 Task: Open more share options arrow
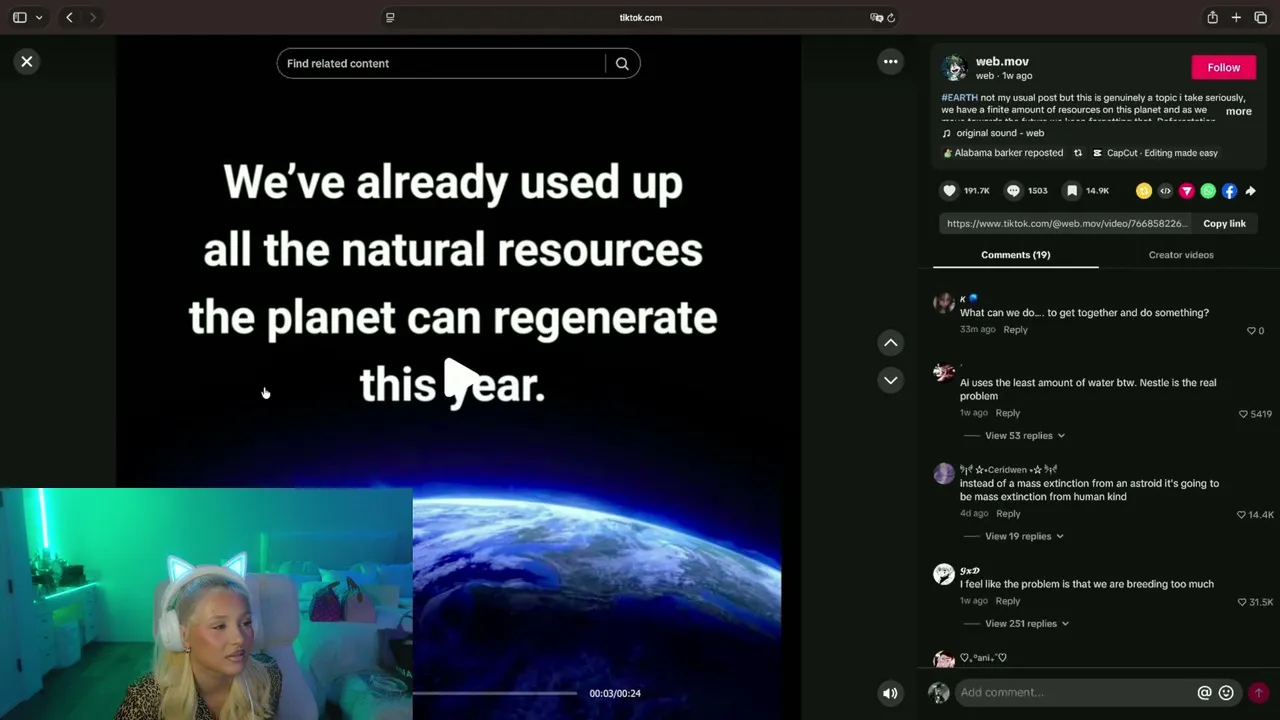click(x=1250, y=191)
